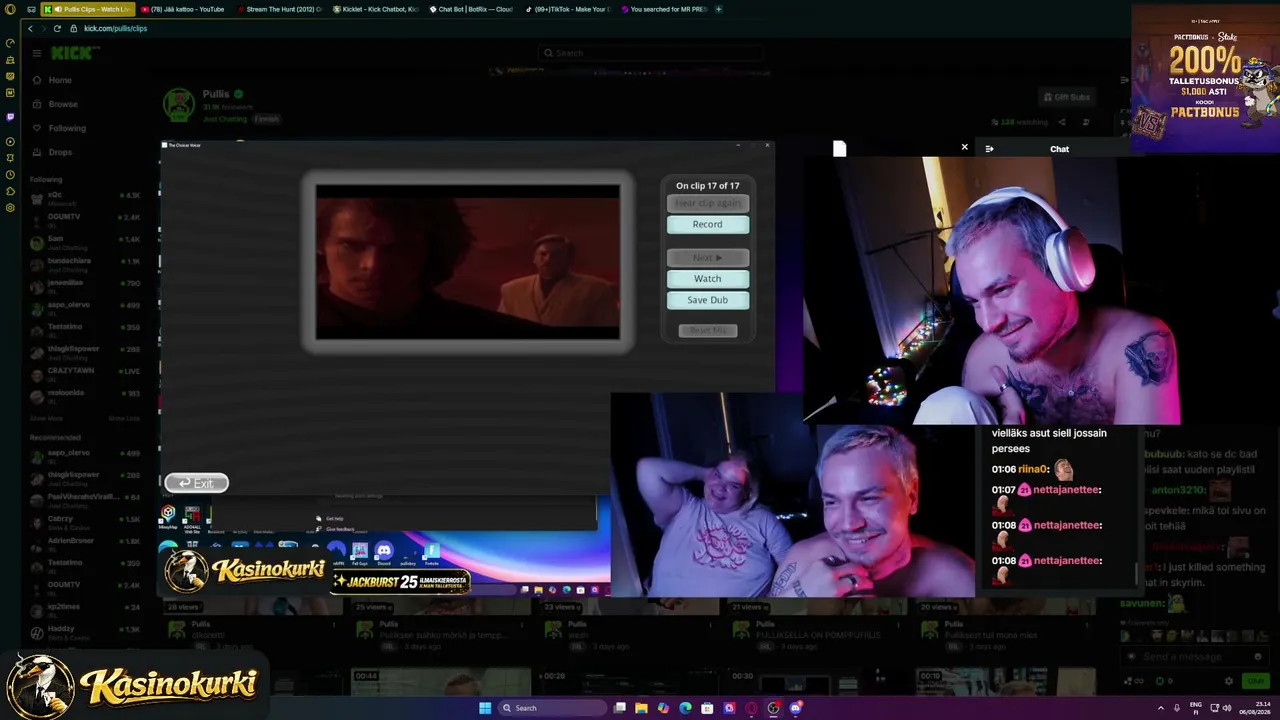Screen dimensions: 1280x720
Task: Click the Pullis channel avatar
Action: pyautogui.click(x=179, y=104)
